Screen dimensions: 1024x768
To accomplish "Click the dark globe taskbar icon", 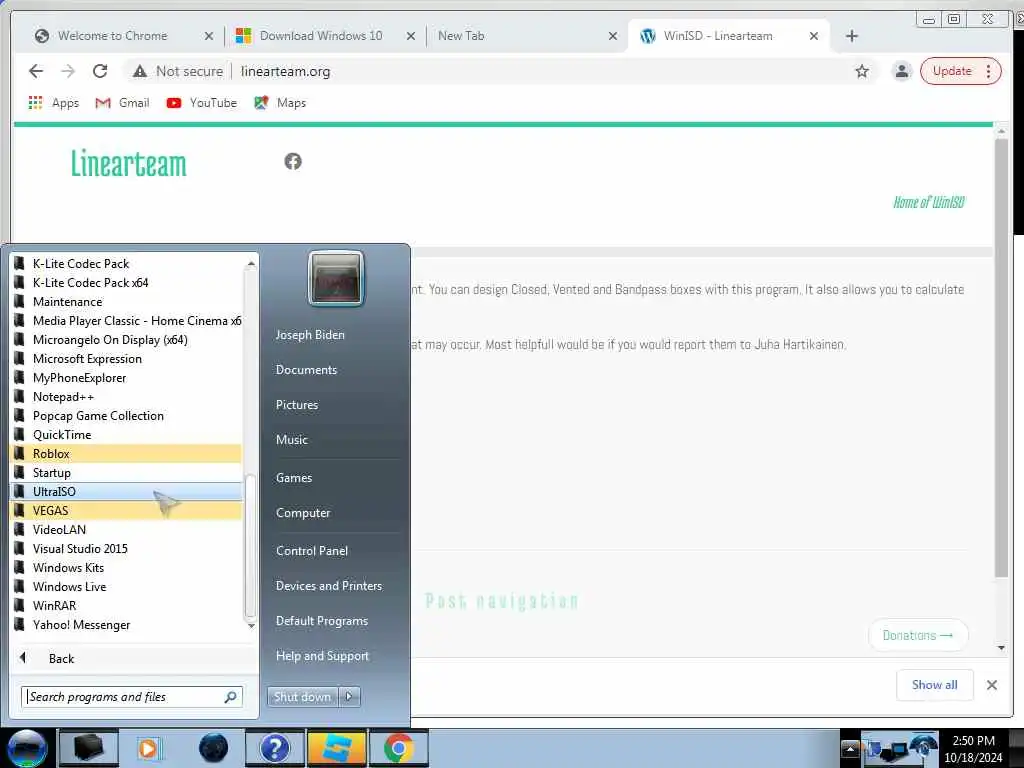I will [213, 748].
